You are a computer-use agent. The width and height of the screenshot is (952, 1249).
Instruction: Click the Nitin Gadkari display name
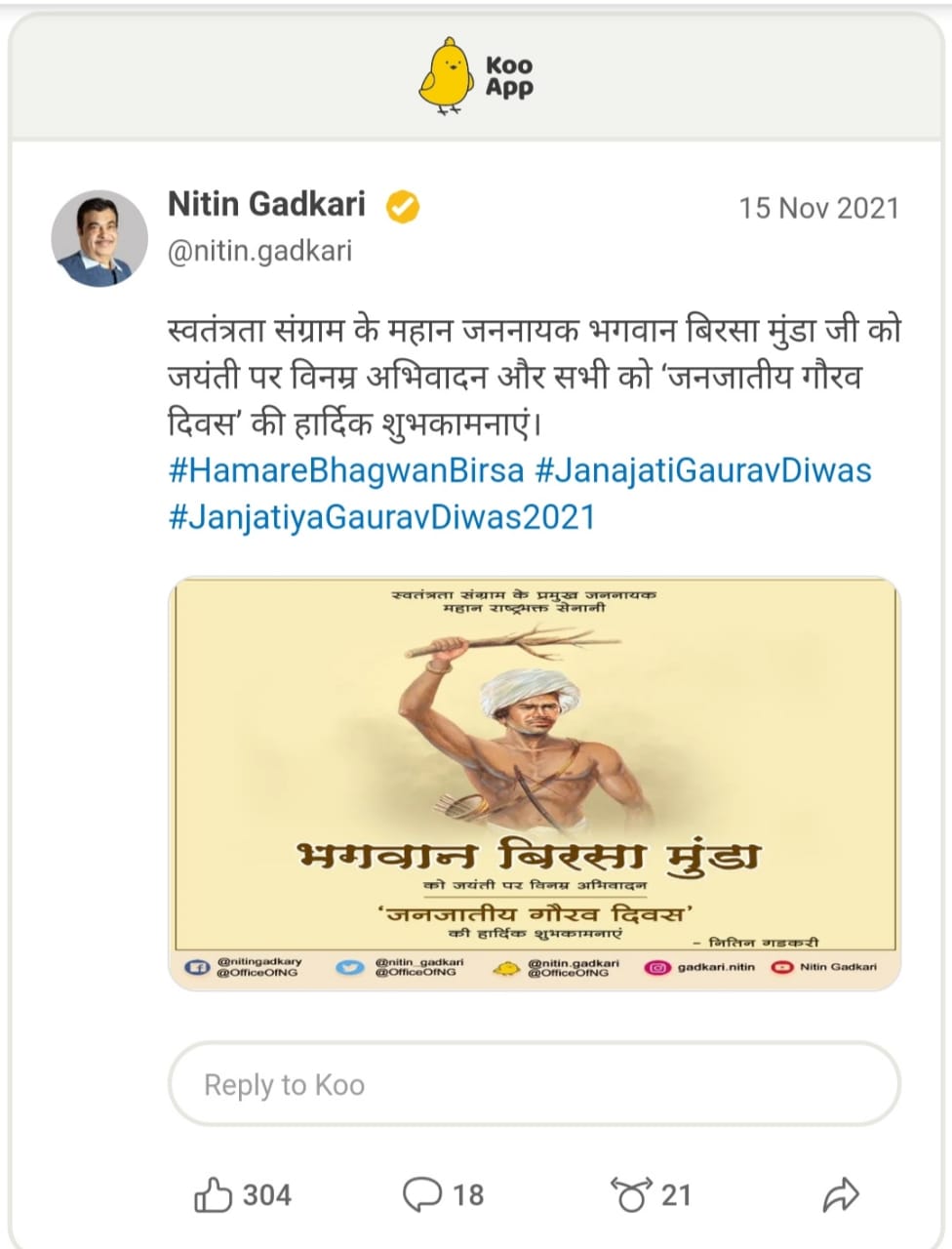tap(267, 205)
